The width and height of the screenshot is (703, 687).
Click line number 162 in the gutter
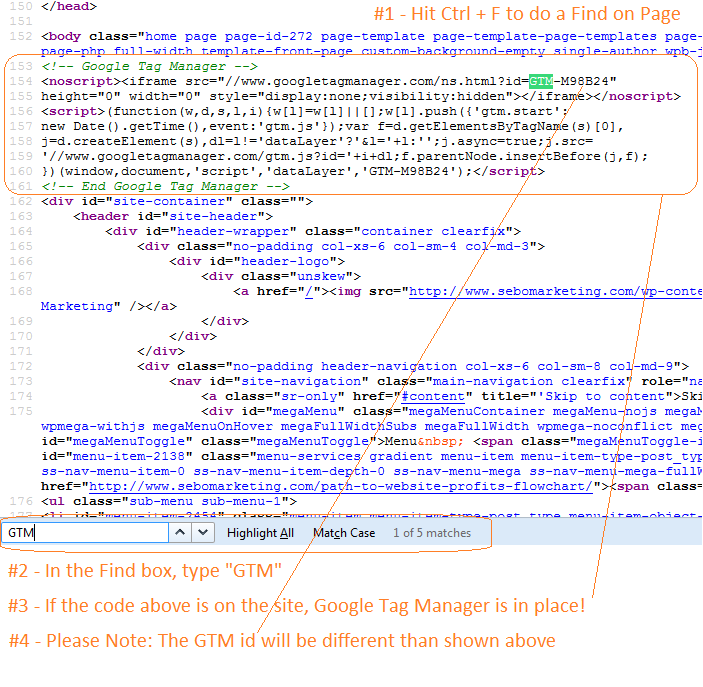pos(20,201)
